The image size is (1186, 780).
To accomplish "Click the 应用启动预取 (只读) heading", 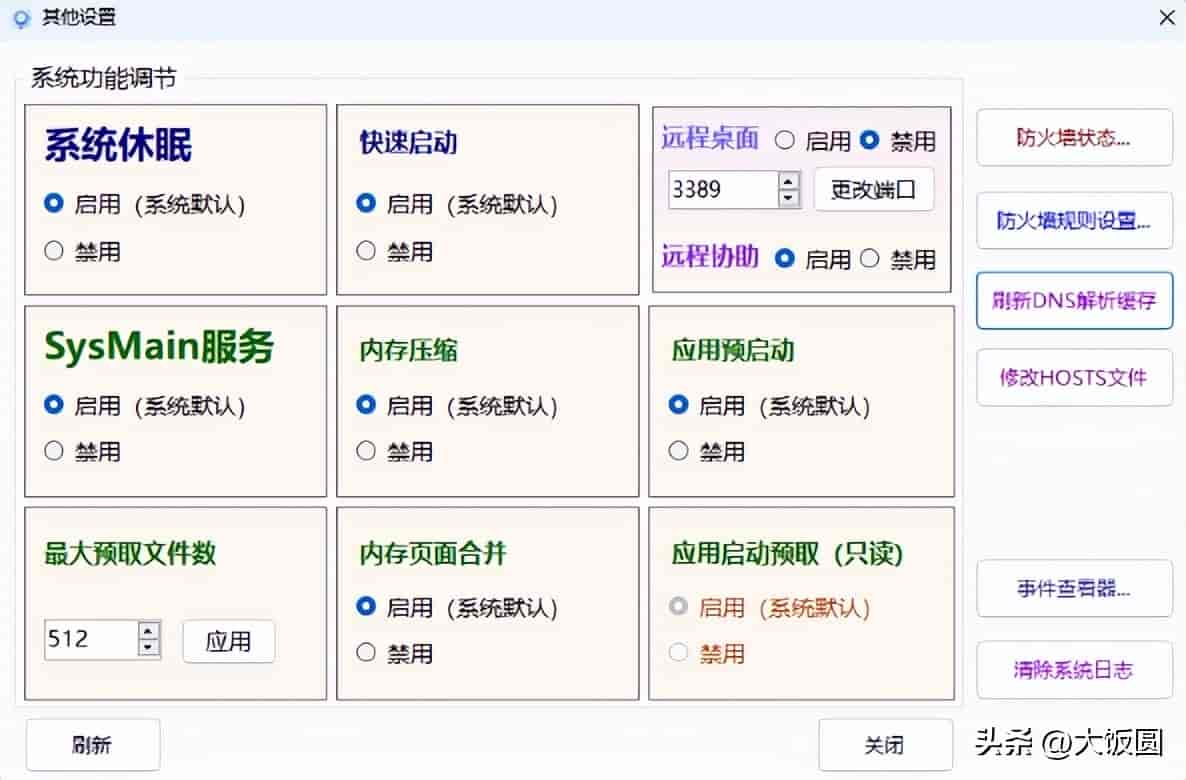I will point(787,553).
